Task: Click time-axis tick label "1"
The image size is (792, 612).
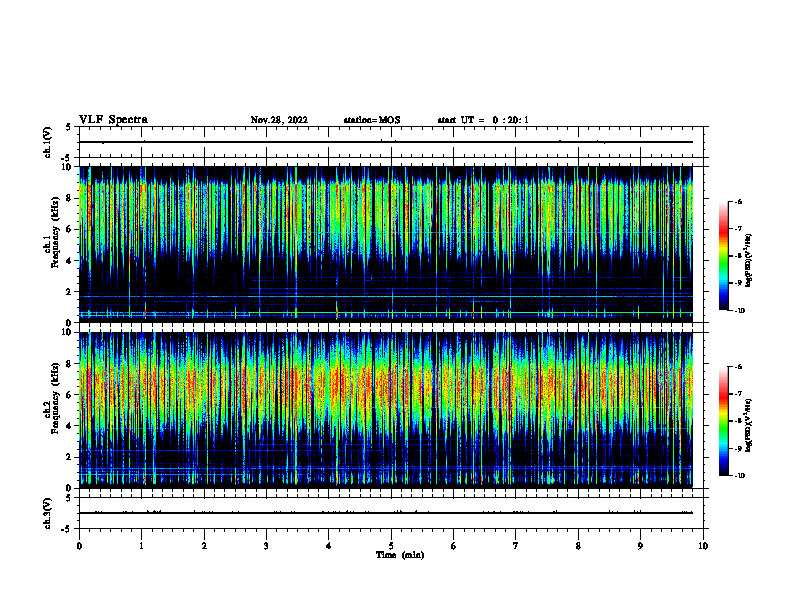Action: pyautogui.click(x=141, y=546)
